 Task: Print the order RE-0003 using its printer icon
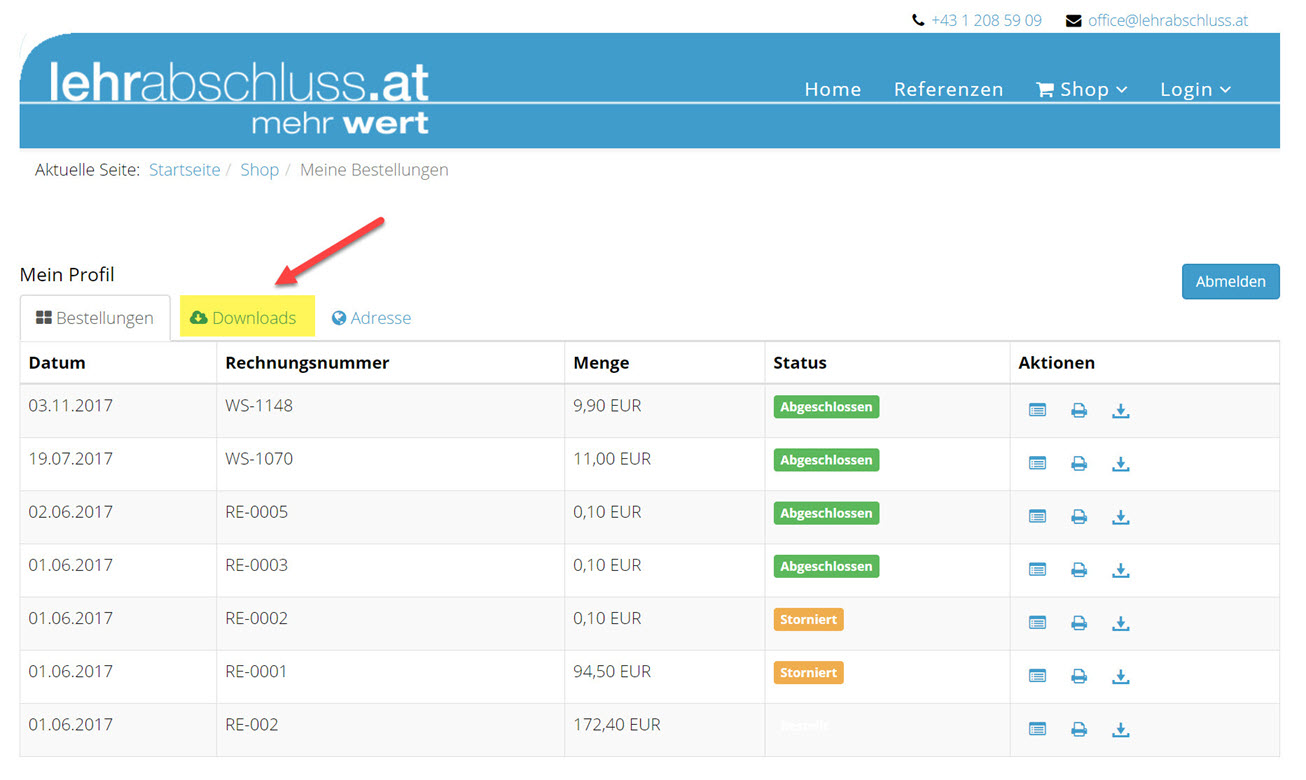click(1079, 569)
